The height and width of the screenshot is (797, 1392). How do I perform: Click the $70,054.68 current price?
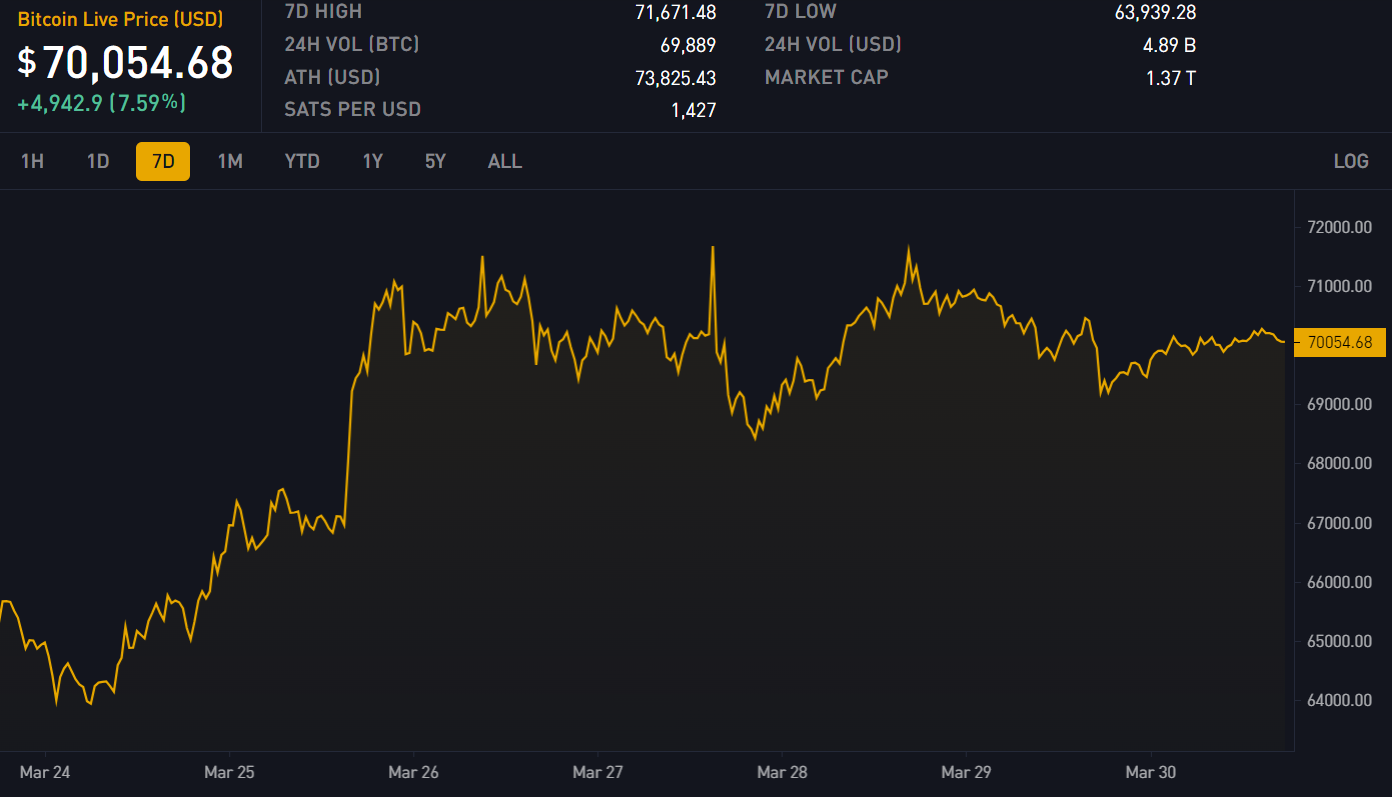(126, 62)
